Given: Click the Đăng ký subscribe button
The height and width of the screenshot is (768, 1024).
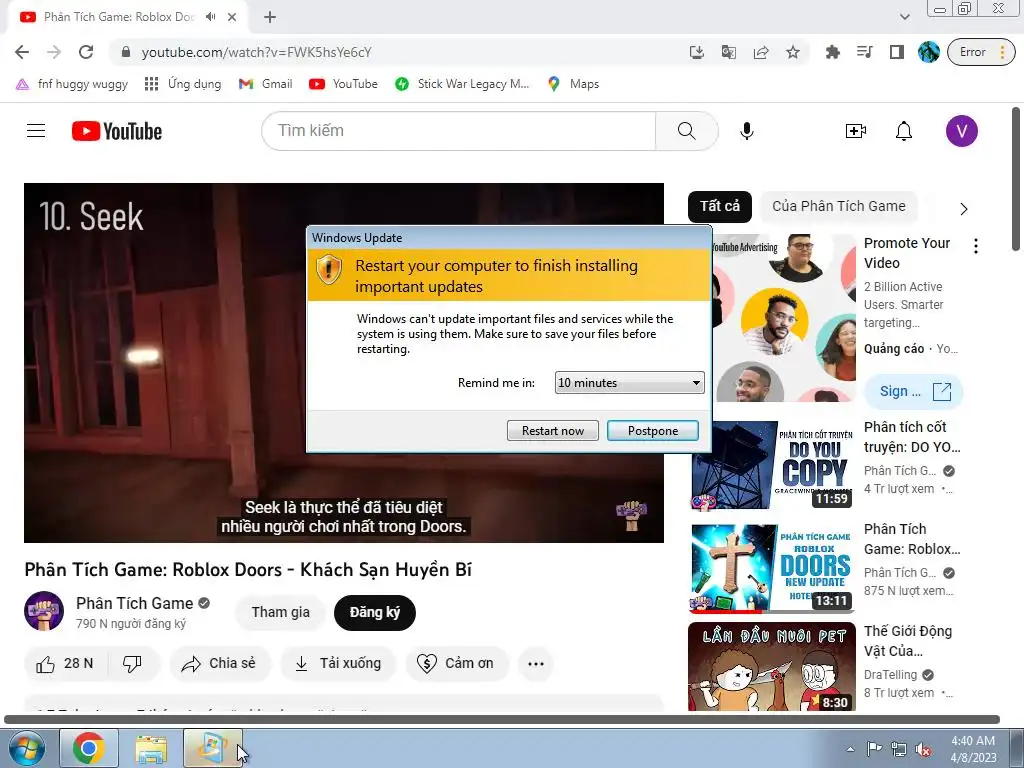Looking at the screenshot, I should [x=374, y=613].
